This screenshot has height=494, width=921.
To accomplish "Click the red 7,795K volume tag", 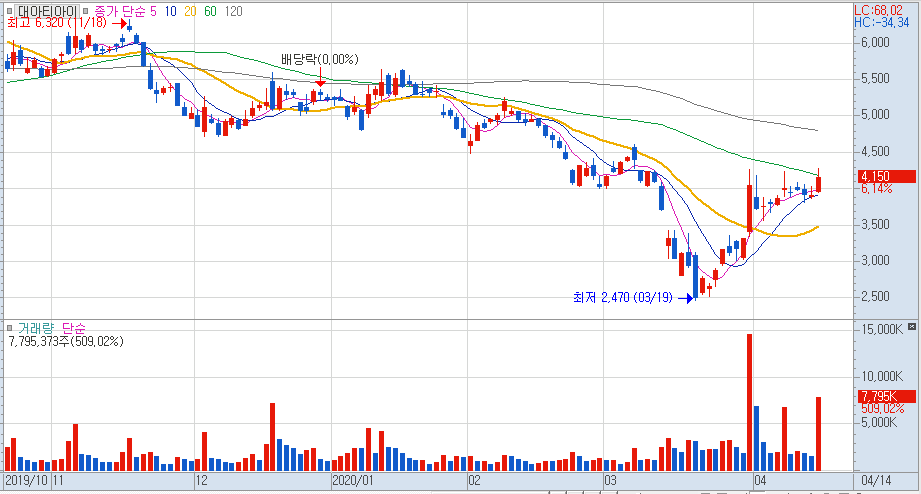I will (886, 396).
